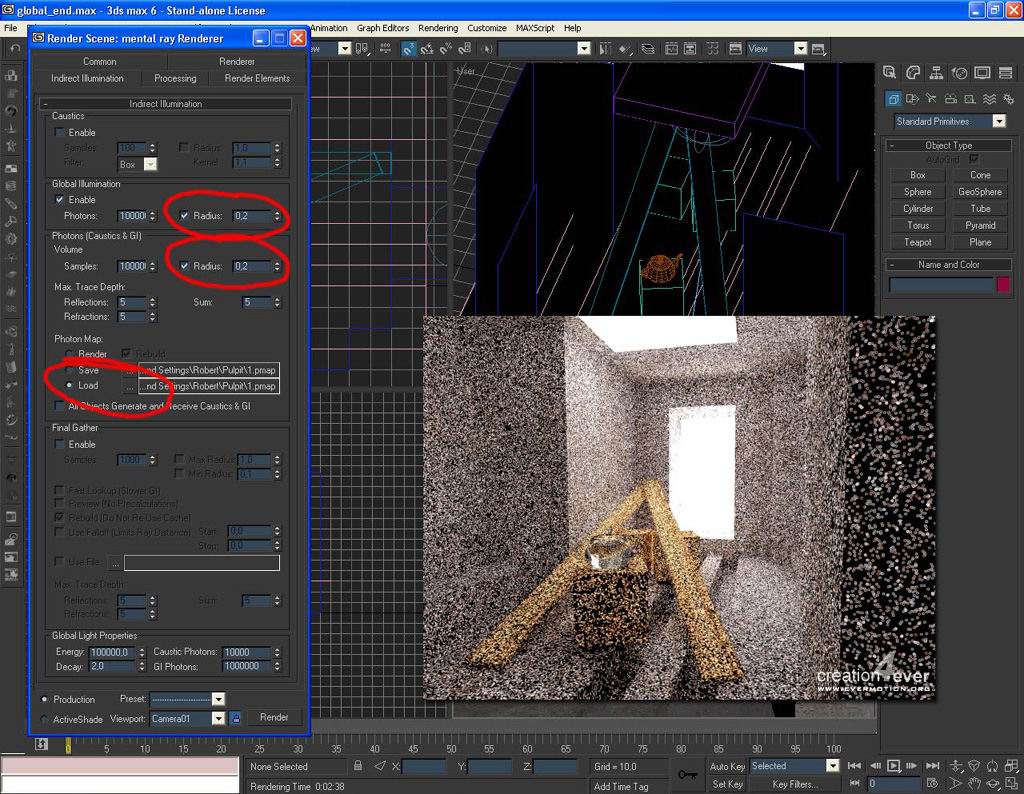Open the Modify panel tab icon
The height and width of the screenshot is (794, 1024).
(x=913, y=73)
